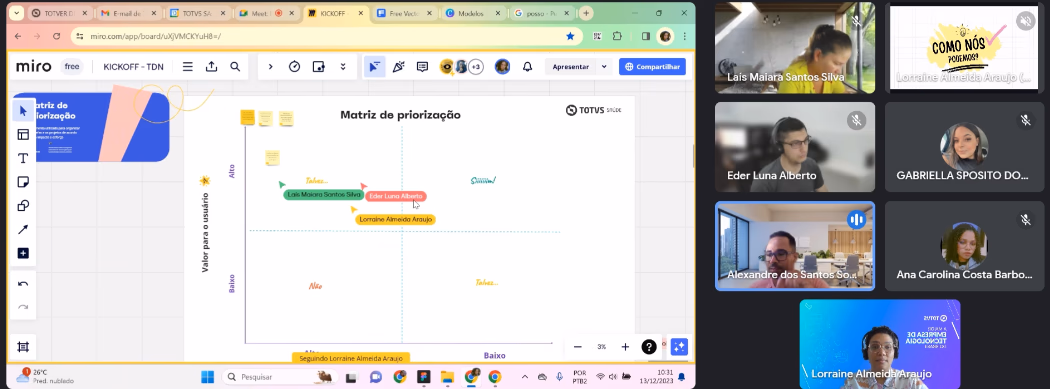Open dropdown arrow beside Apresentar
The height and width of the screenshot is (389, 1050).
tap(604, 67)
